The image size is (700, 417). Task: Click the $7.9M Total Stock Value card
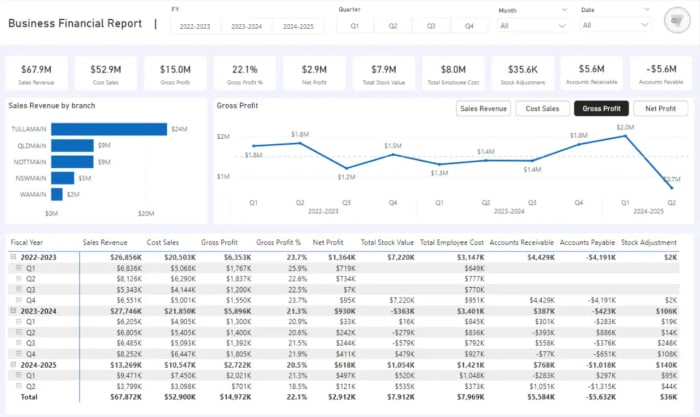coord(383,74)
